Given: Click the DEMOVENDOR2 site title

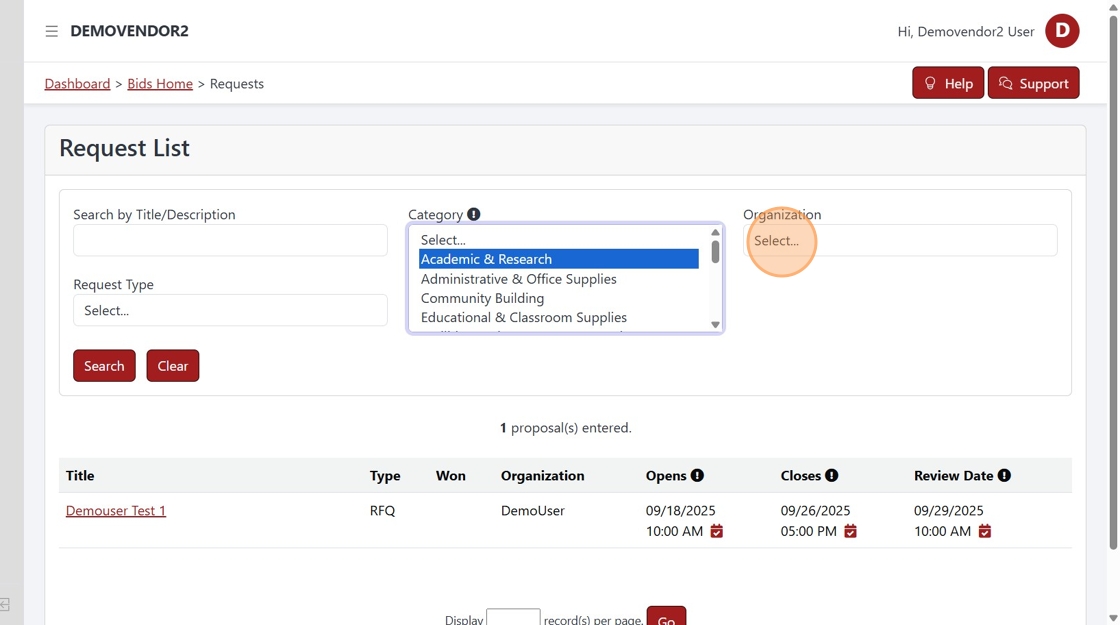Looking at the screenshot, I should pos(129,31).
